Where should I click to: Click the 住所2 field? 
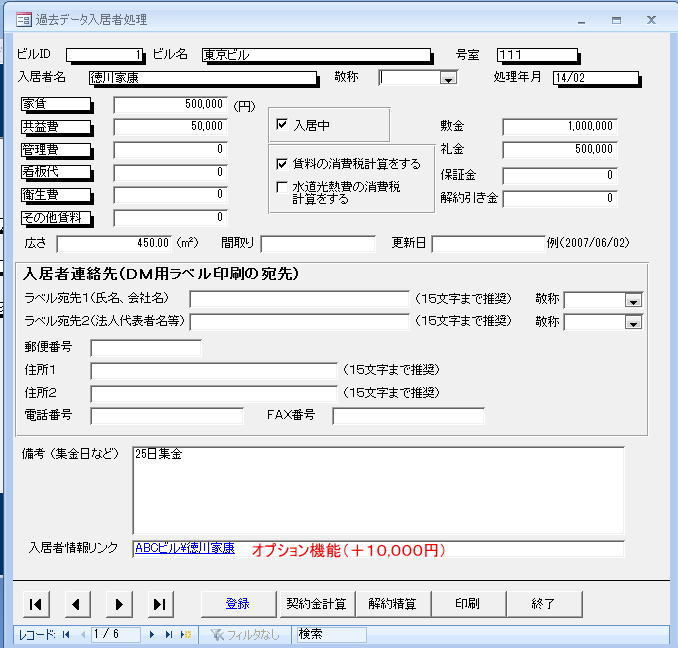click(214, 393)
